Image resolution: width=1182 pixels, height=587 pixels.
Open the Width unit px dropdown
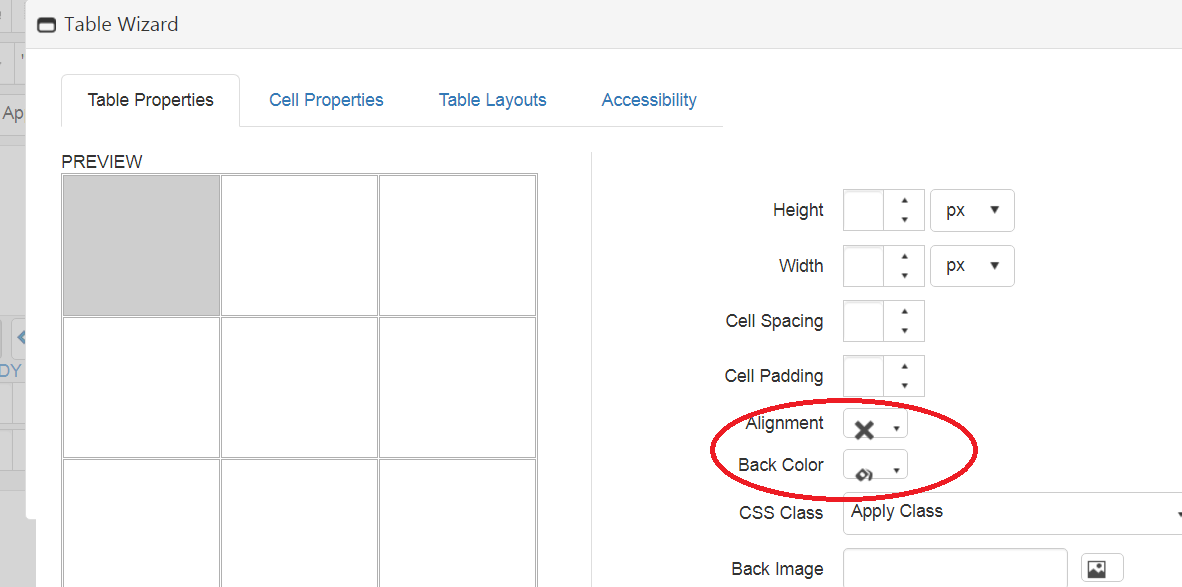pos(972,266)
